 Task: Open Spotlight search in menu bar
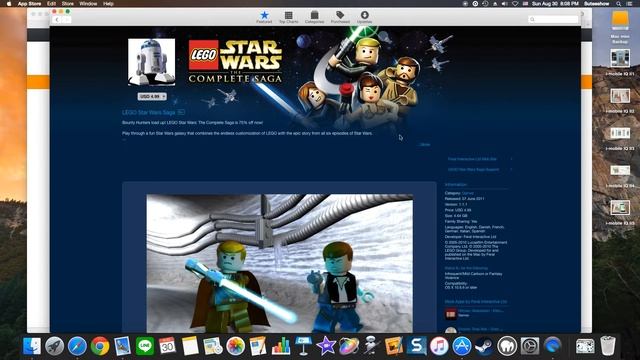coord(619,4)
